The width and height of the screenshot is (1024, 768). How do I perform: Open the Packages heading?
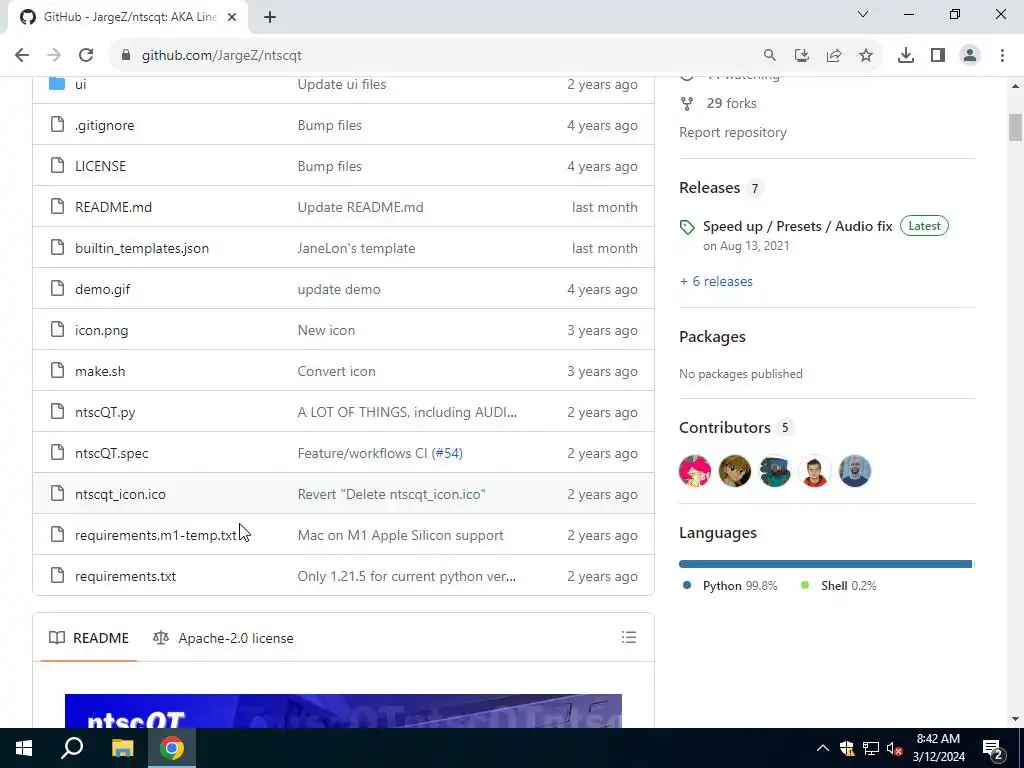pyautogui.click(x=712, y=336)
